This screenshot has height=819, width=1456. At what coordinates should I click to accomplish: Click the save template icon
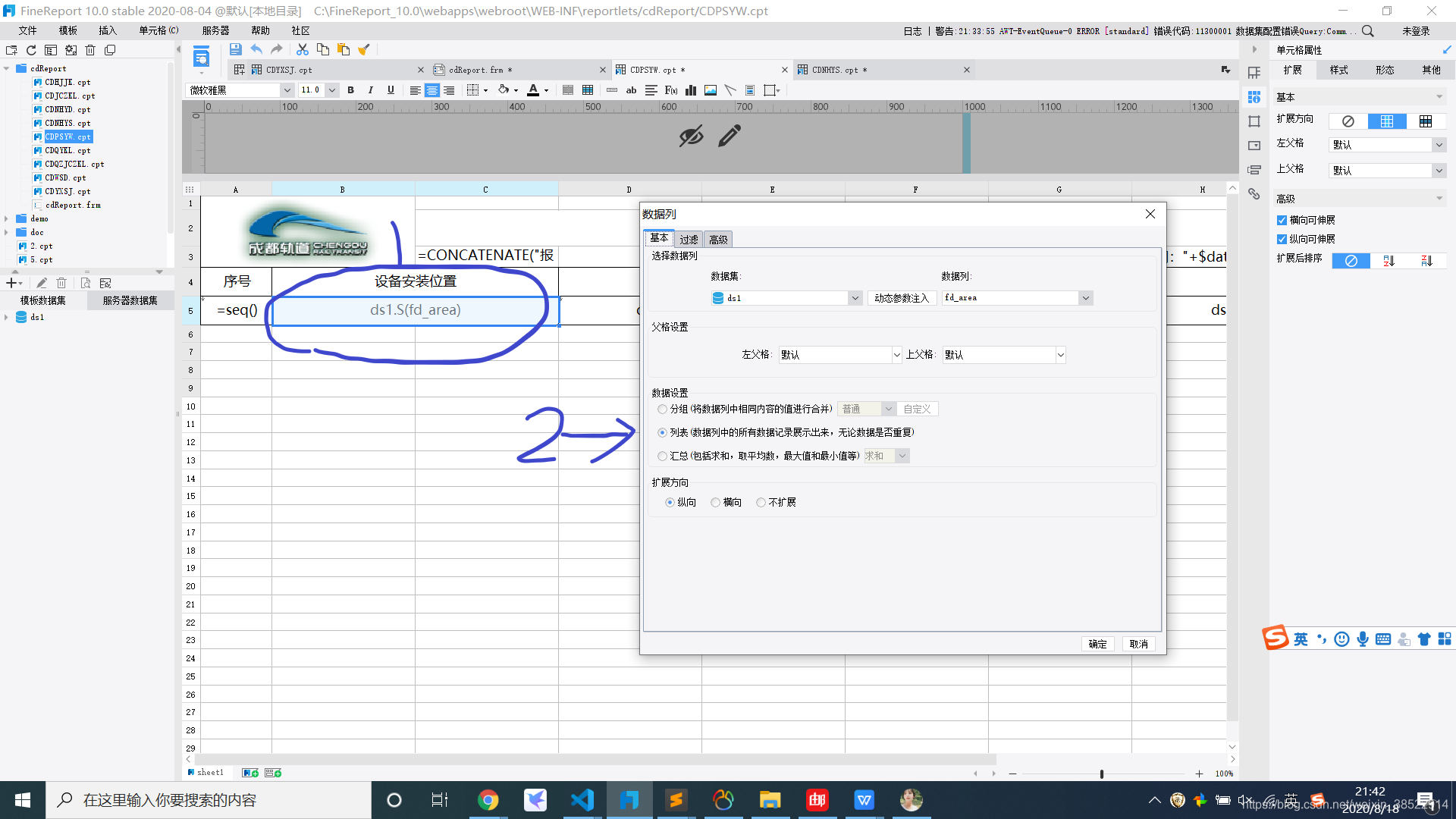pos(235,49)
